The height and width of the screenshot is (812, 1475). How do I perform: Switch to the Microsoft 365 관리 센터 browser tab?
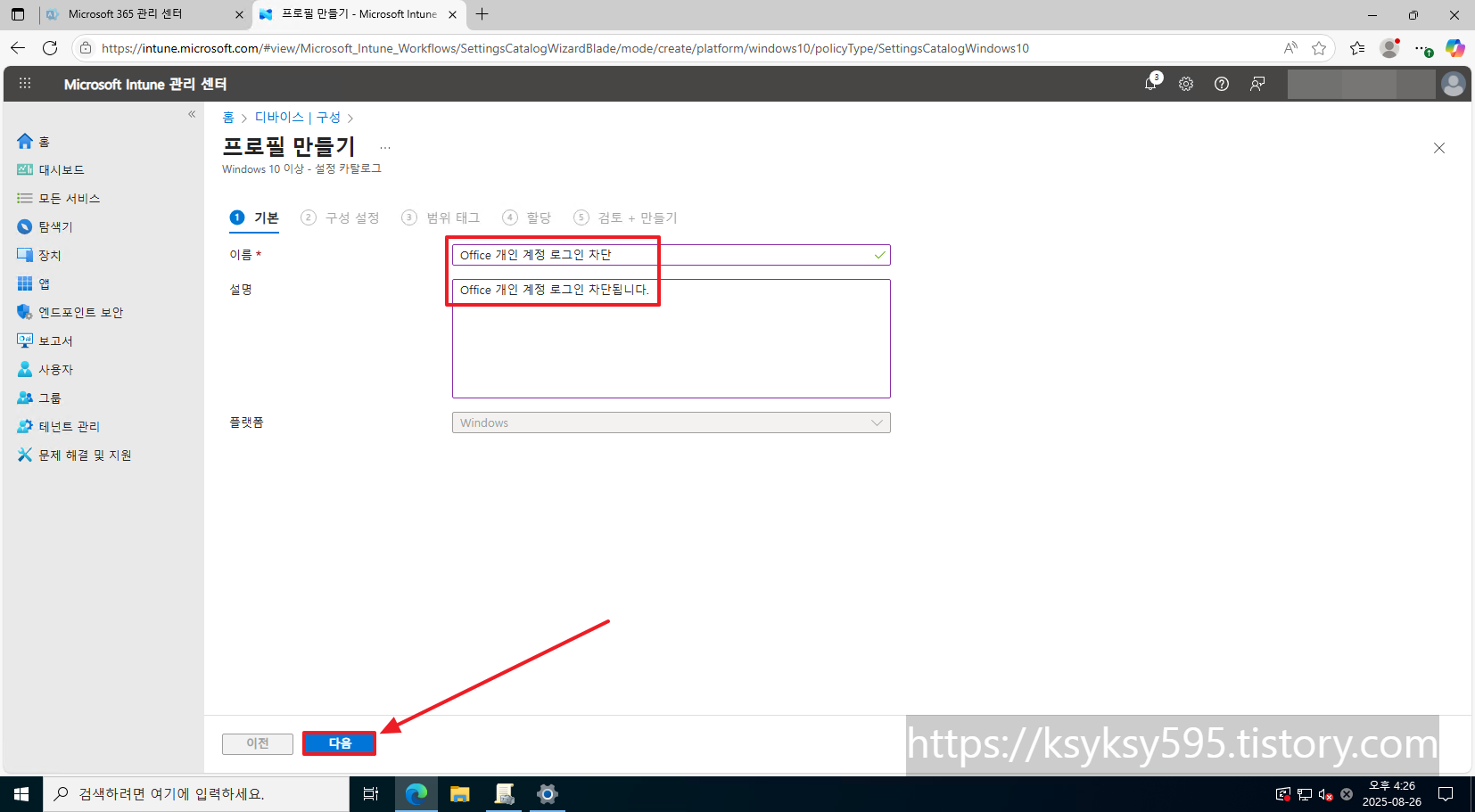pyautogui.click(x=143, y=14)
